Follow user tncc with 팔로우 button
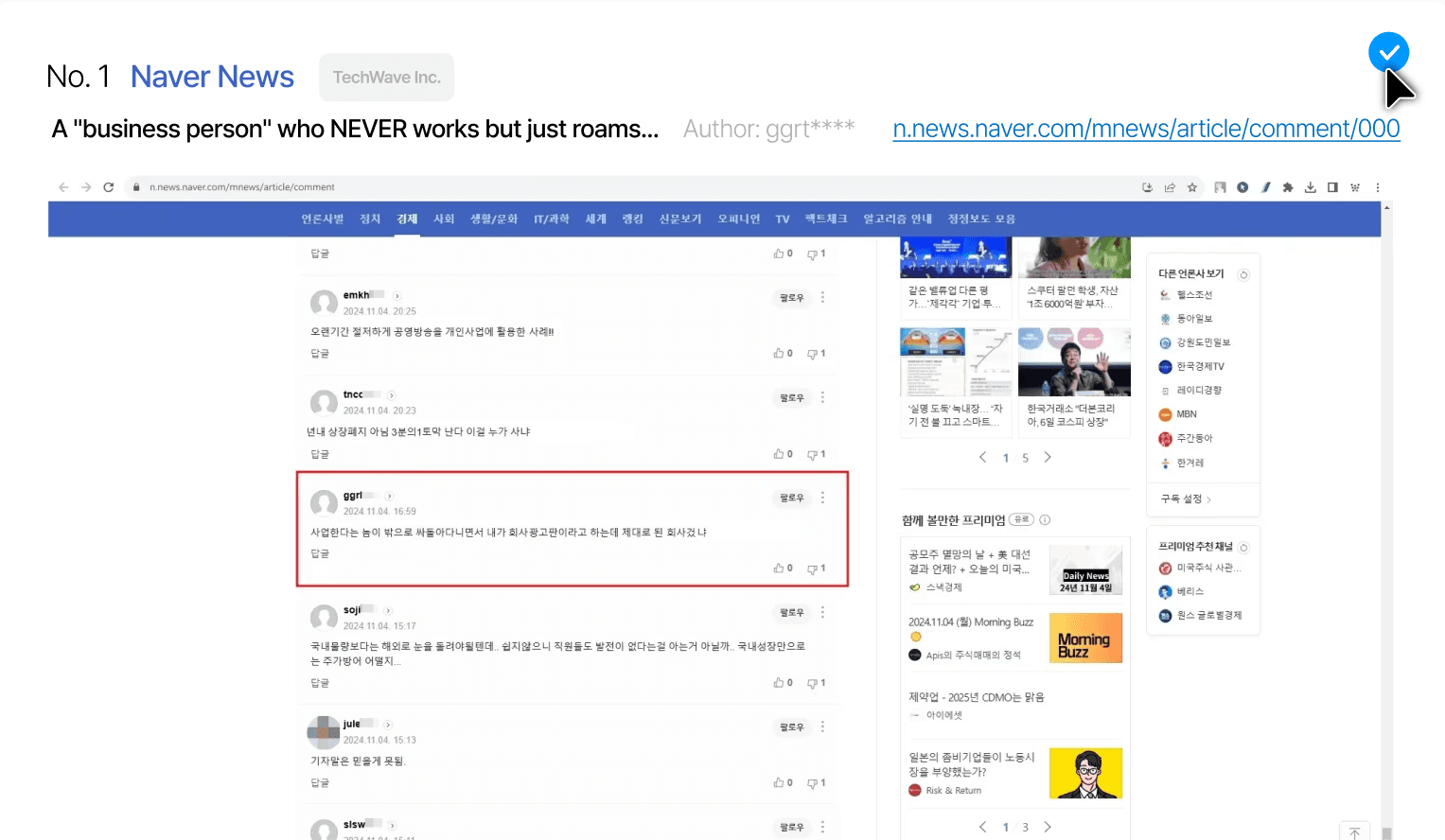 coord(791,398)
